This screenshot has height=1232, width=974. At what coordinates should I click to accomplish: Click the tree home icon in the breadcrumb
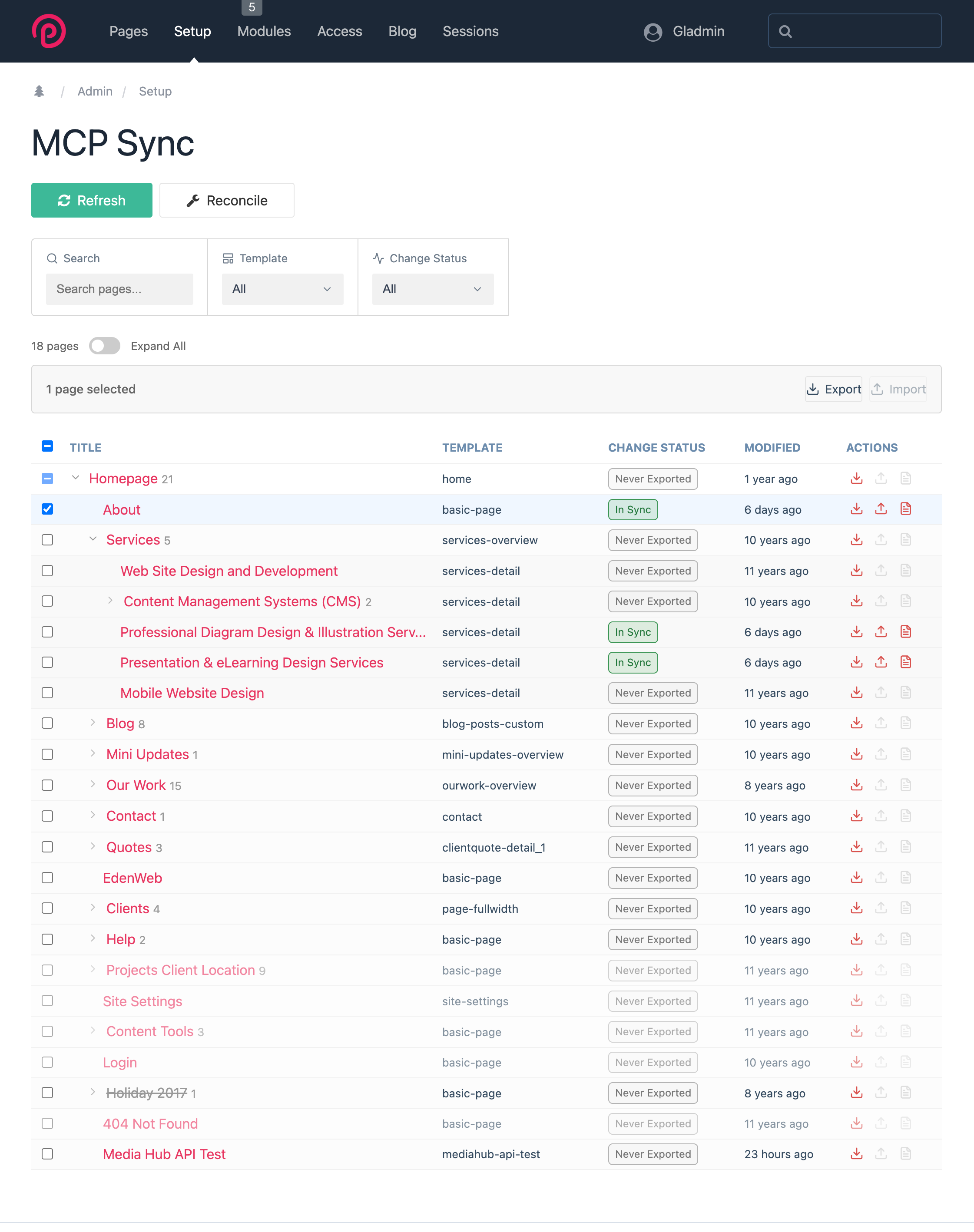[39, 91]
